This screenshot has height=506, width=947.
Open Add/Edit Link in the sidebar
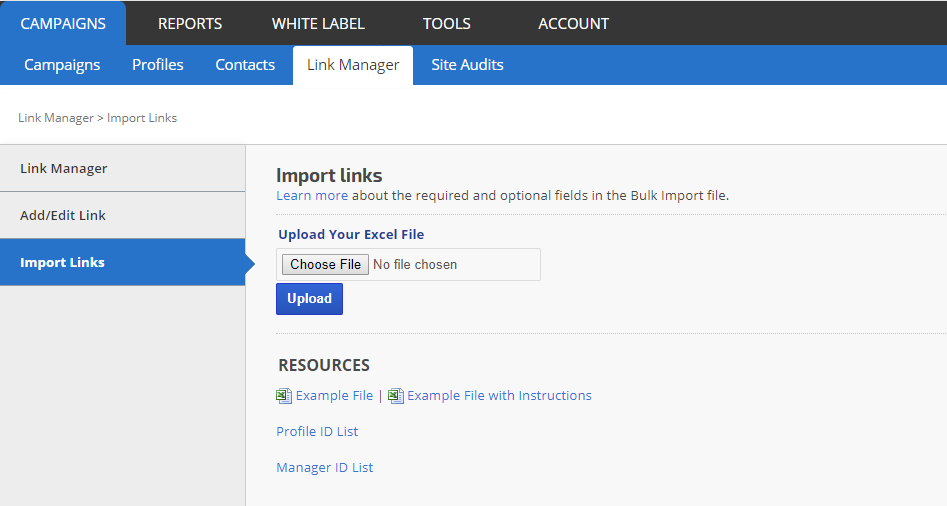click(63, 215)
